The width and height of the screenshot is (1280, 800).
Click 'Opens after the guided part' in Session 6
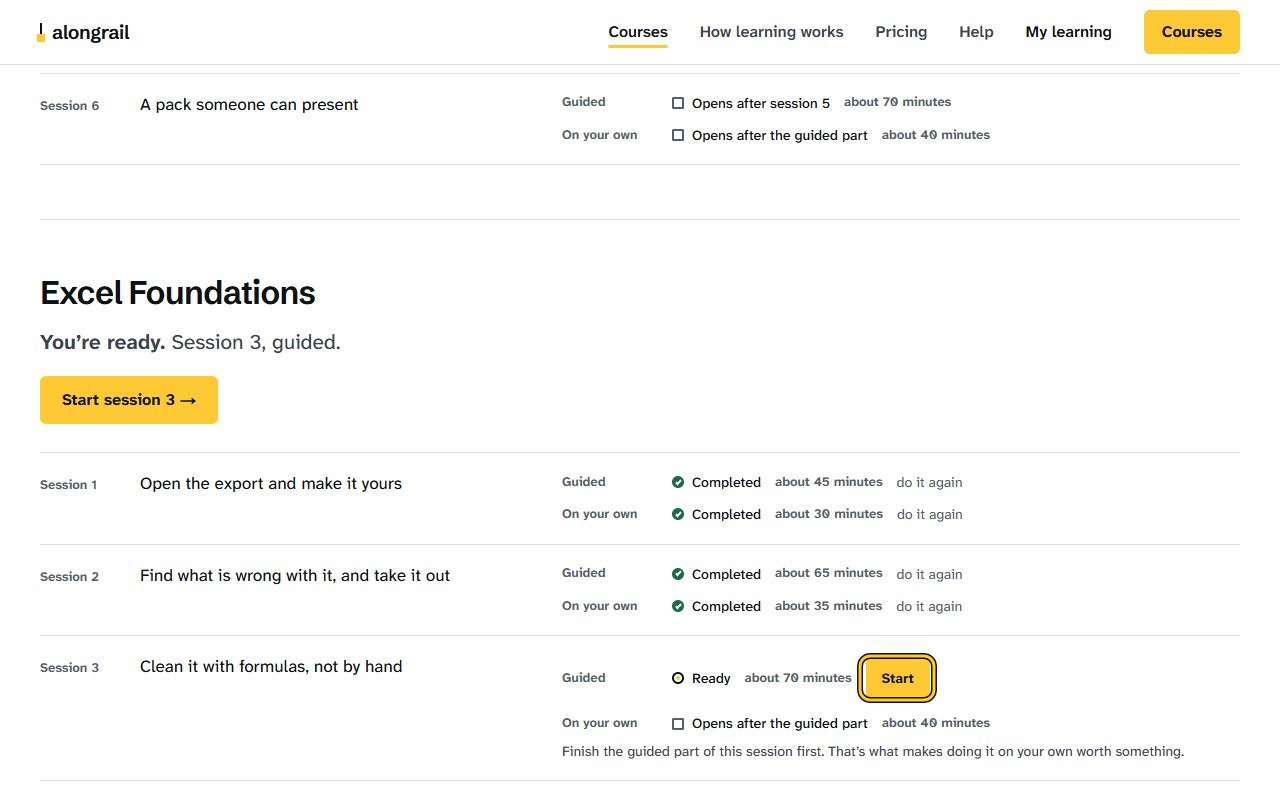780,135
